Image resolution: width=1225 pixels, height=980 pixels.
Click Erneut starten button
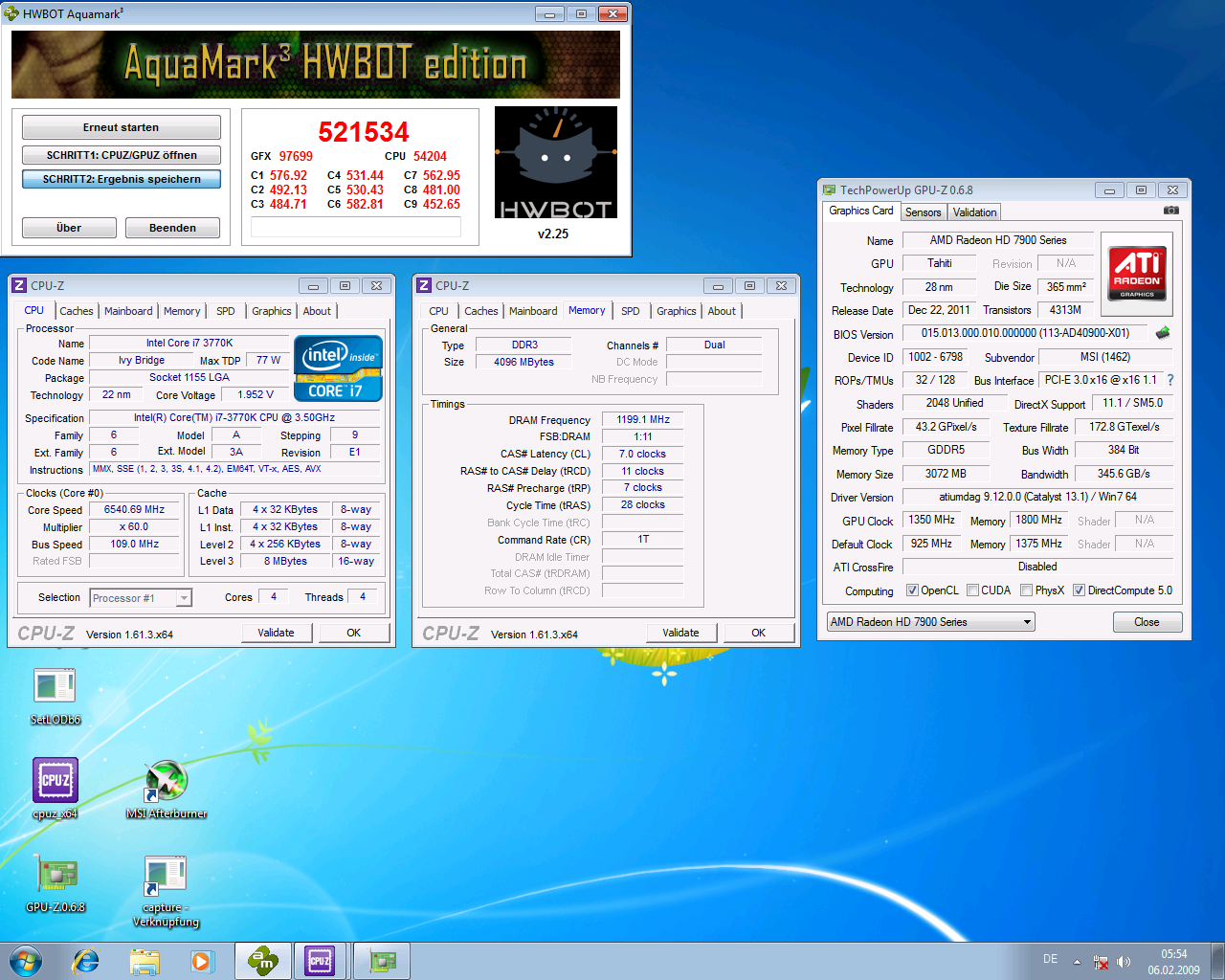pos(122,127)
